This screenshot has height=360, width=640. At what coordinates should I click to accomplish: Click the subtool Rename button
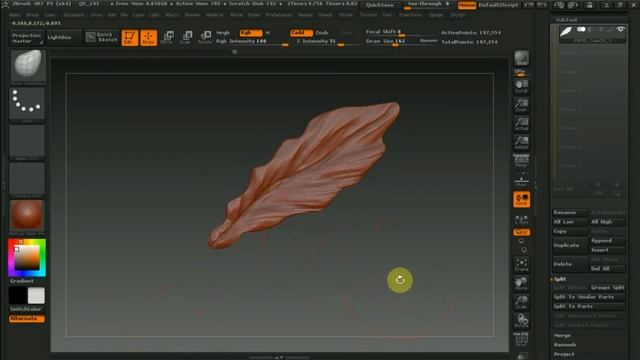point(570,213)
